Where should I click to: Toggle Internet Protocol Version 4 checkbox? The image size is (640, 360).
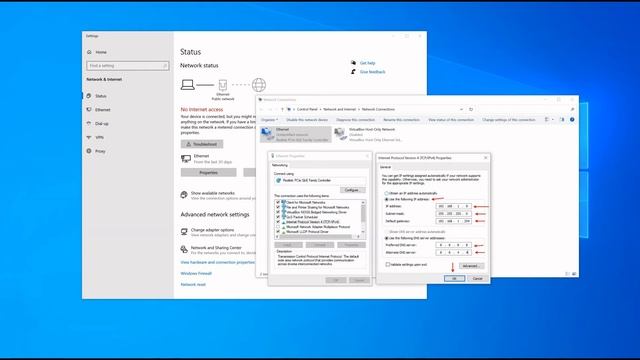point(278,222)
